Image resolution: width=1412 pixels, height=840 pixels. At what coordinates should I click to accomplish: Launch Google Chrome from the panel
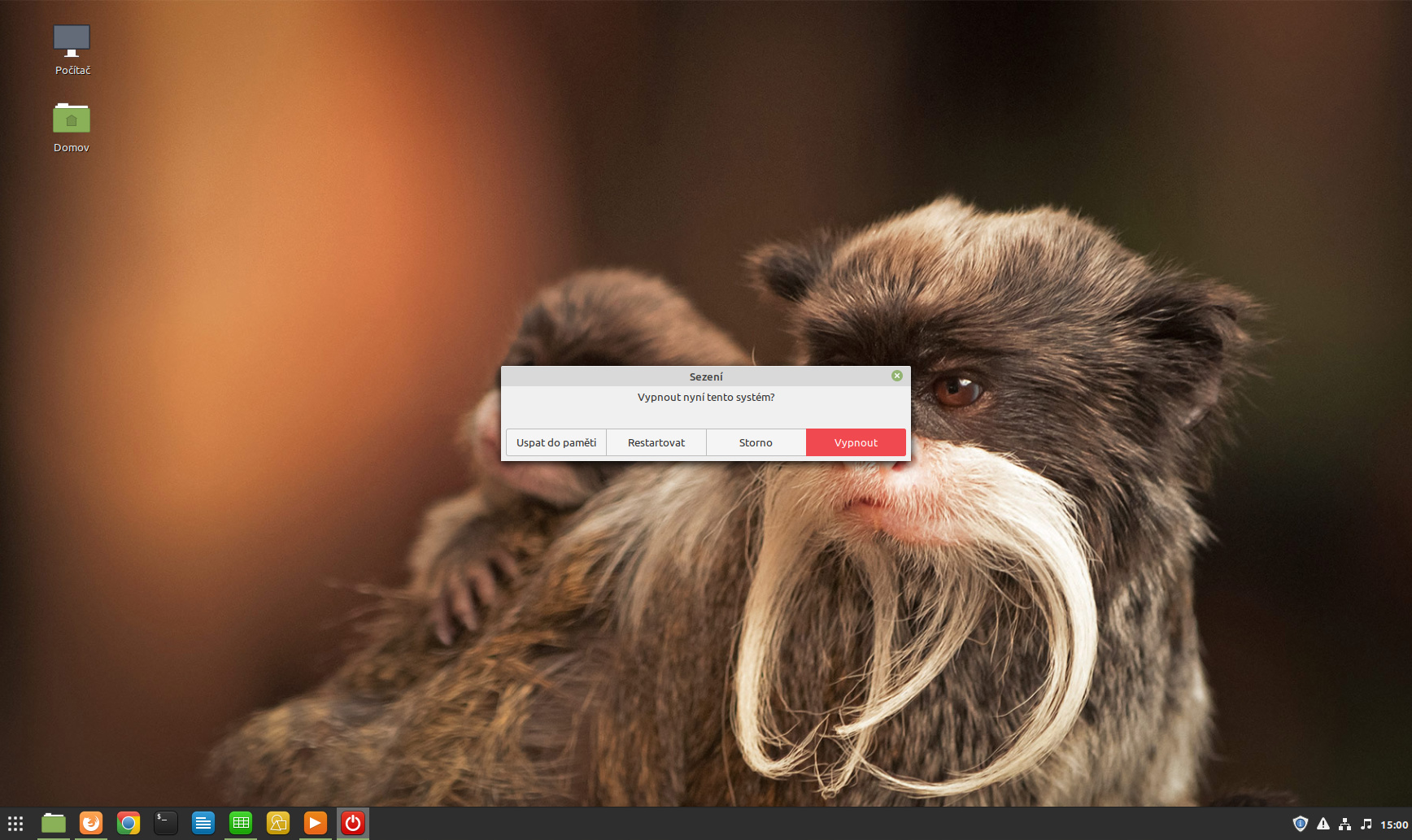tap(129, 824)
